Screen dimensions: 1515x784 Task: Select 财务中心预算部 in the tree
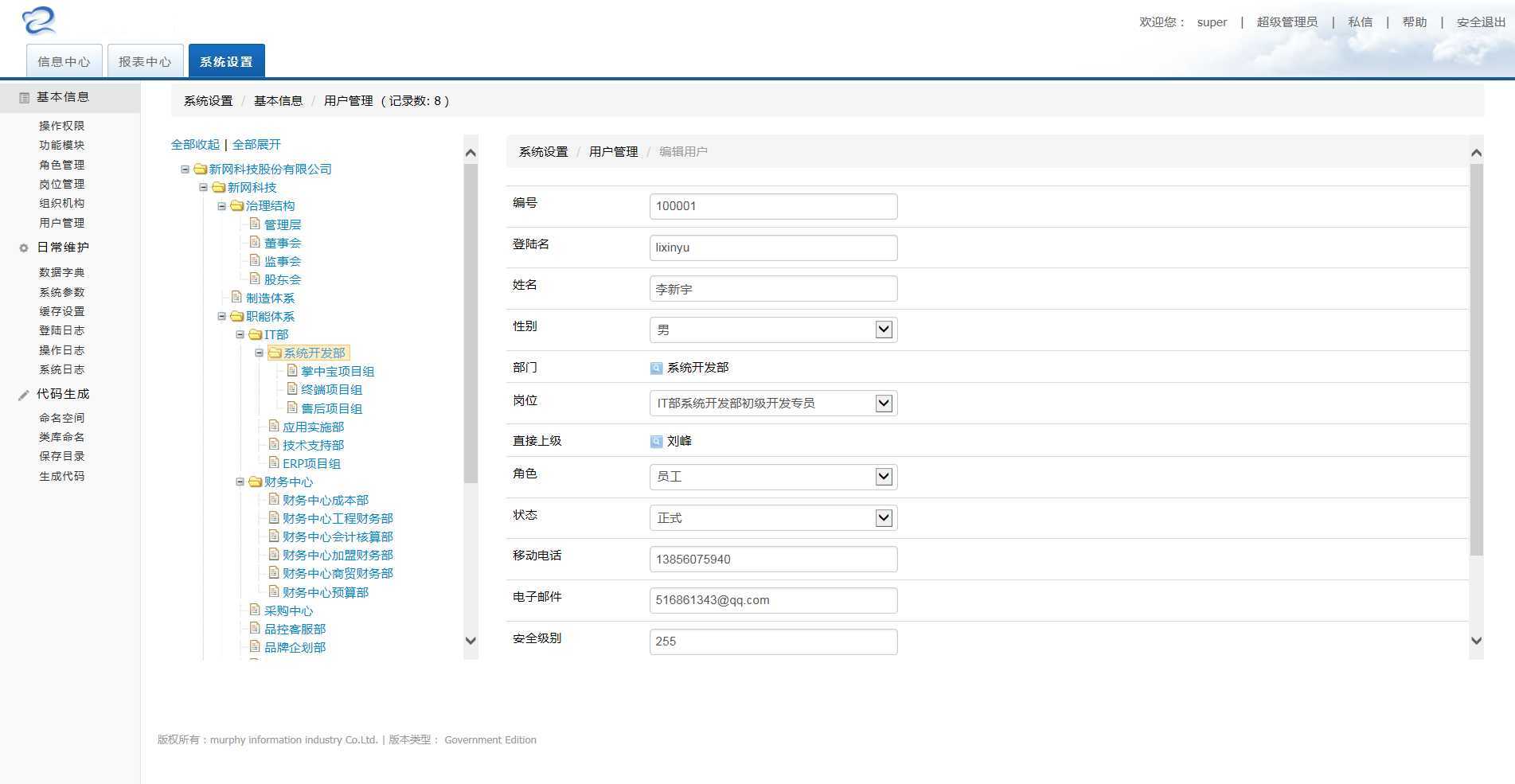point(326,592)
